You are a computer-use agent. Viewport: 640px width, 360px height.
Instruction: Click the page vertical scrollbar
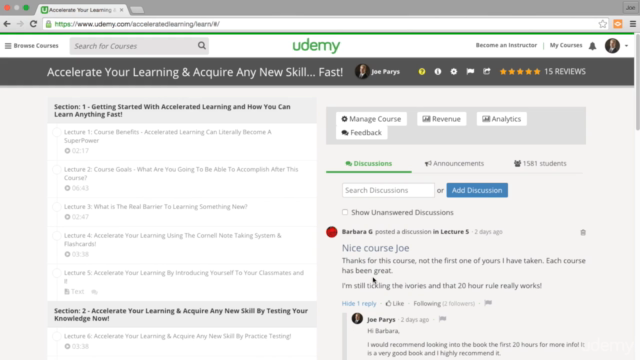(x=637, y=82)
